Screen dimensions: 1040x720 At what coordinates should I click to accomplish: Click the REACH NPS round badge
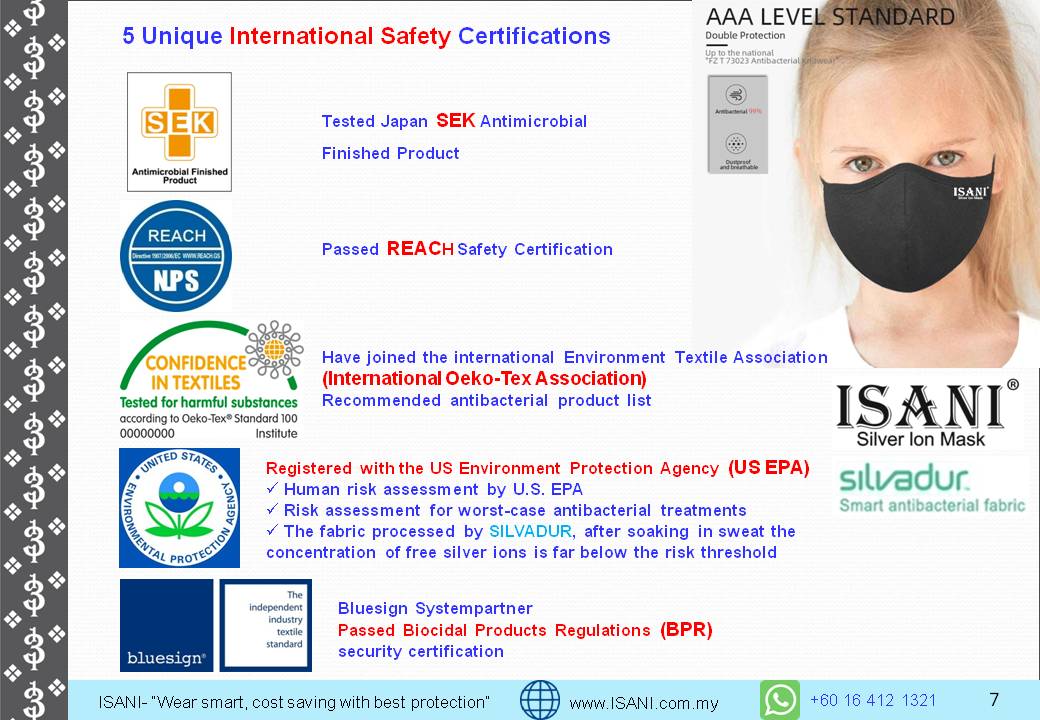[x=176, y=256]
